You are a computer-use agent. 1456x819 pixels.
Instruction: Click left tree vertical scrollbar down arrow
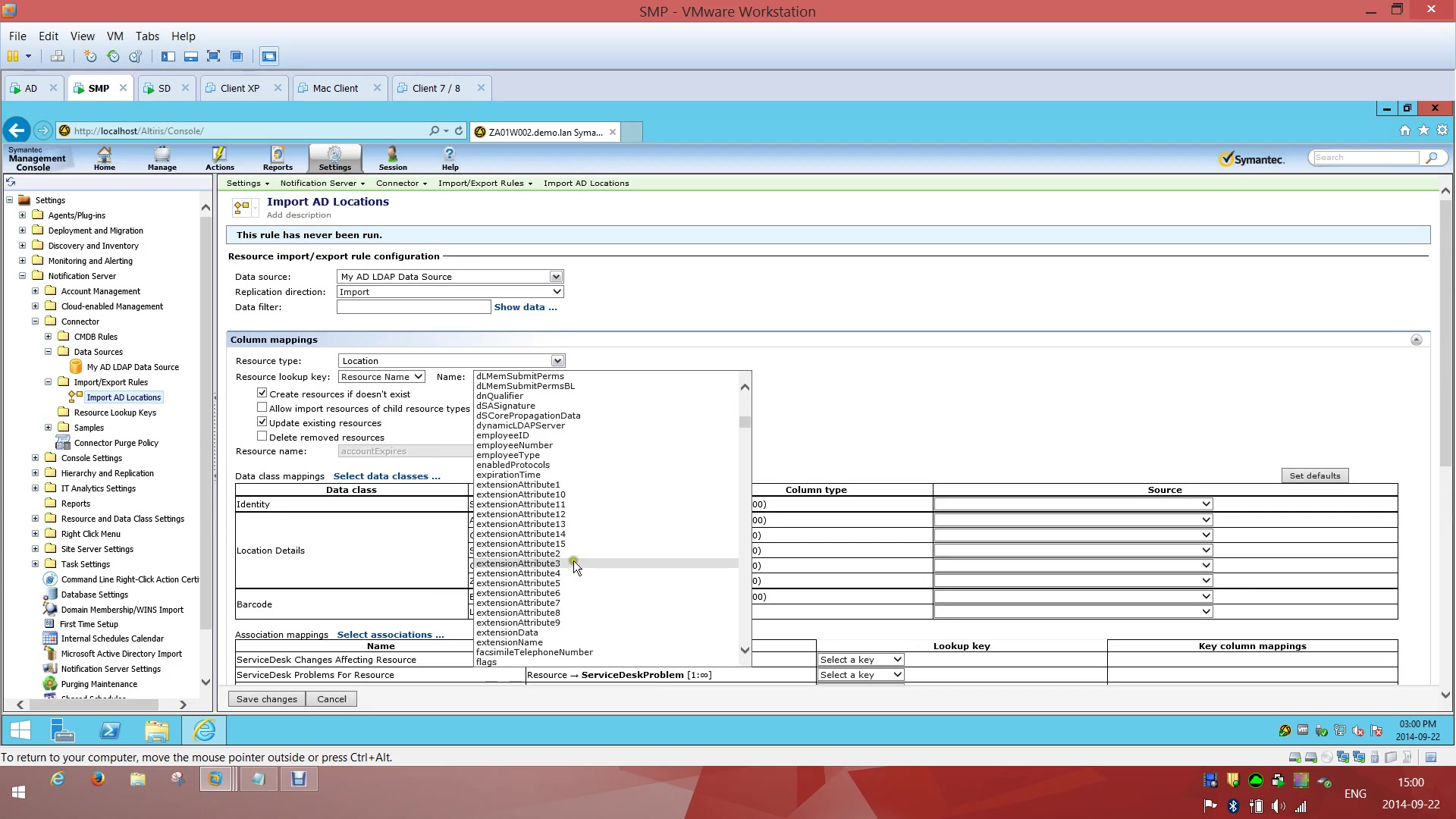(206, 682)
